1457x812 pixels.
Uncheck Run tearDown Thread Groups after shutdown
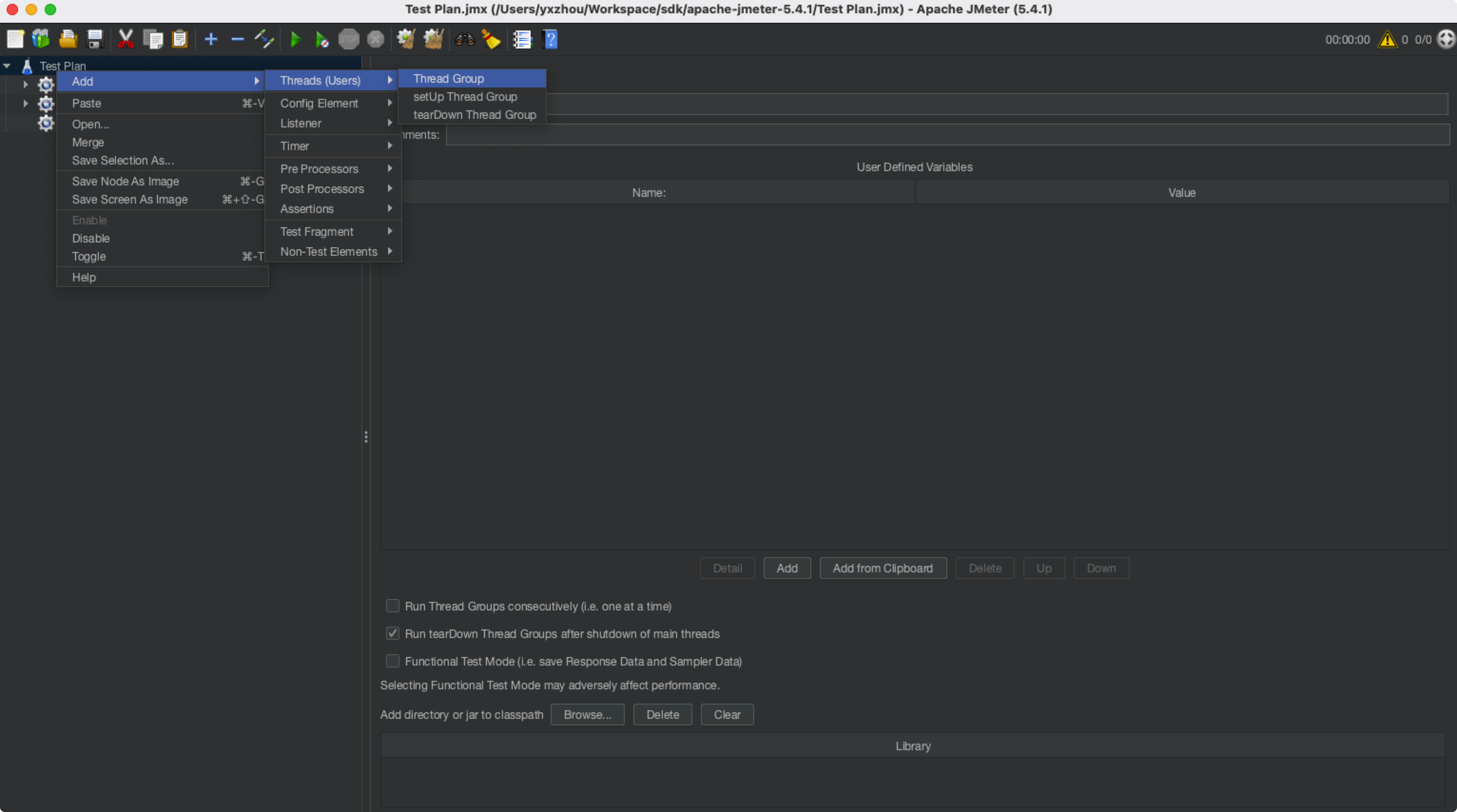pos(392,633)
